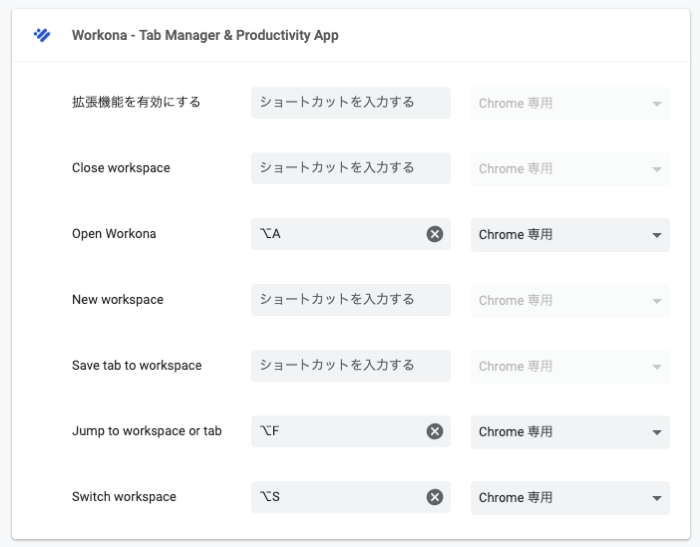
Task: Click shortcut field for 拡張機能を有効にする
Action: pyautogui.click(x=350, y=103)
